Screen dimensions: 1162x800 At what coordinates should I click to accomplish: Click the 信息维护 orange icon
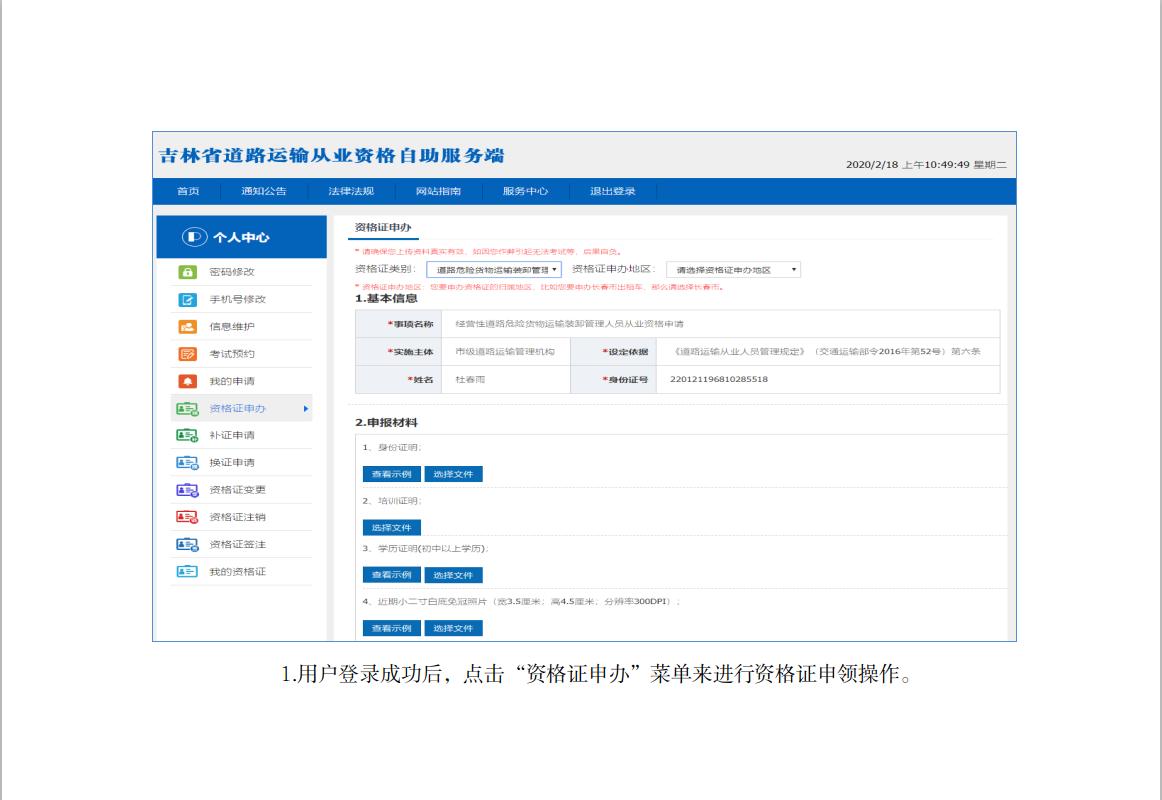point(187,327)
